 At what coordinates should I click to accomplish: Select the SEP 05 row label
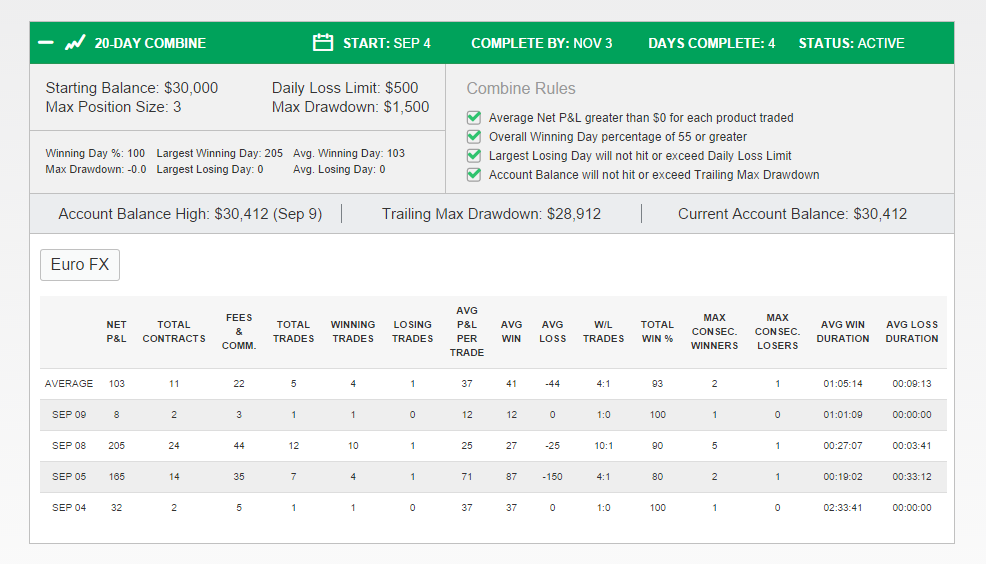pos(69,477)
